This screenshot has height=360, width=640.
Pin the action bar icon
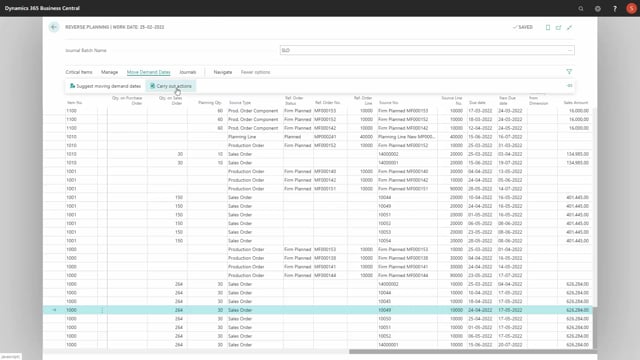click(569, 86)
